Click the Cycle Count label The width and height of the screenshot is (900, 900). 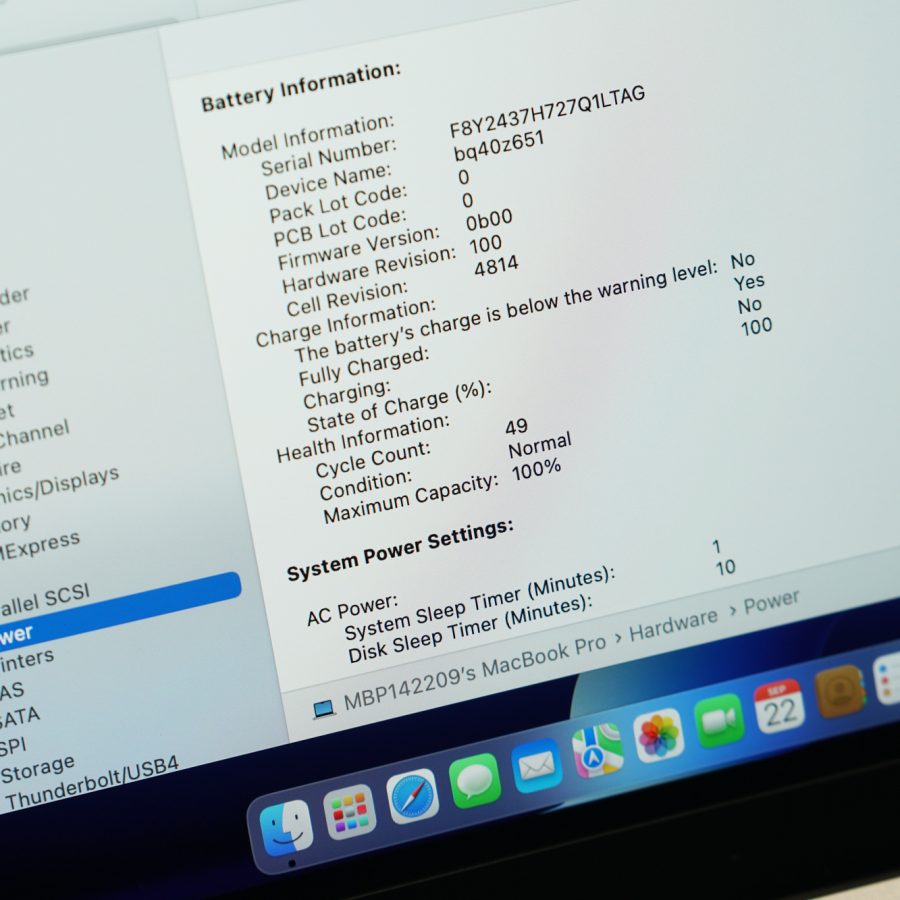[x=373, y=460]
